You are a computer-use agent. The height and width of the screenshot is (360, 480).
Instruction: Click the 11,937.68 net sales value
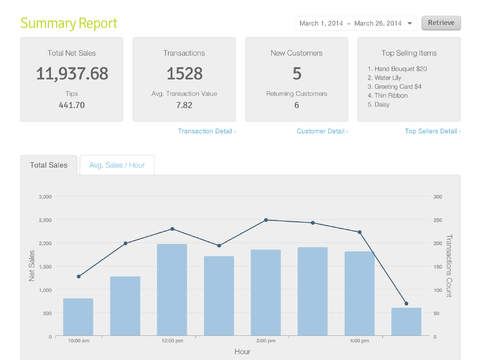pyautogui.click(x=72, y=74)
